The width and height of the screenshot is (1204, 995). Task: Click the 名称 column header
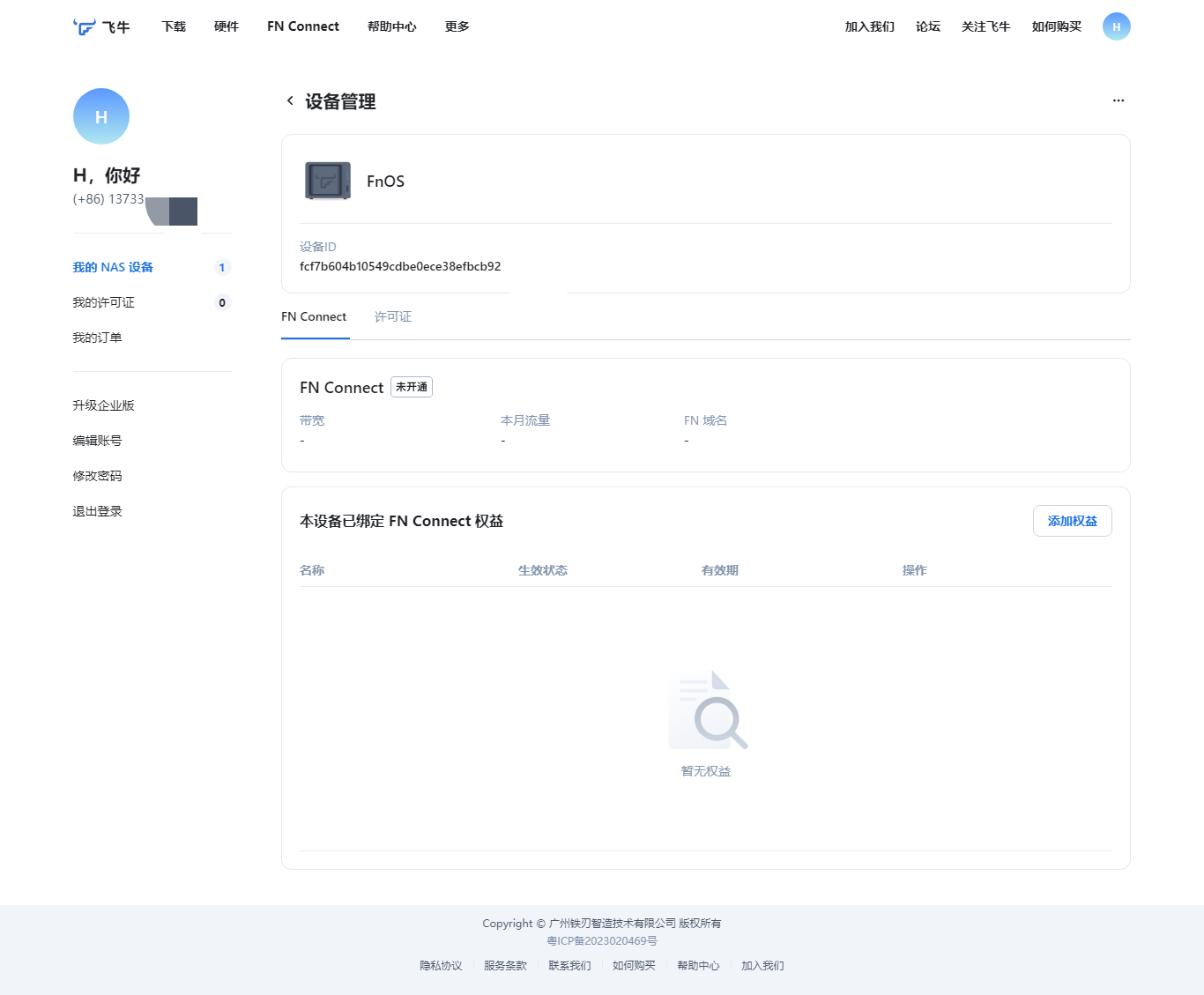pyautogui.click(x=312, y=570)
